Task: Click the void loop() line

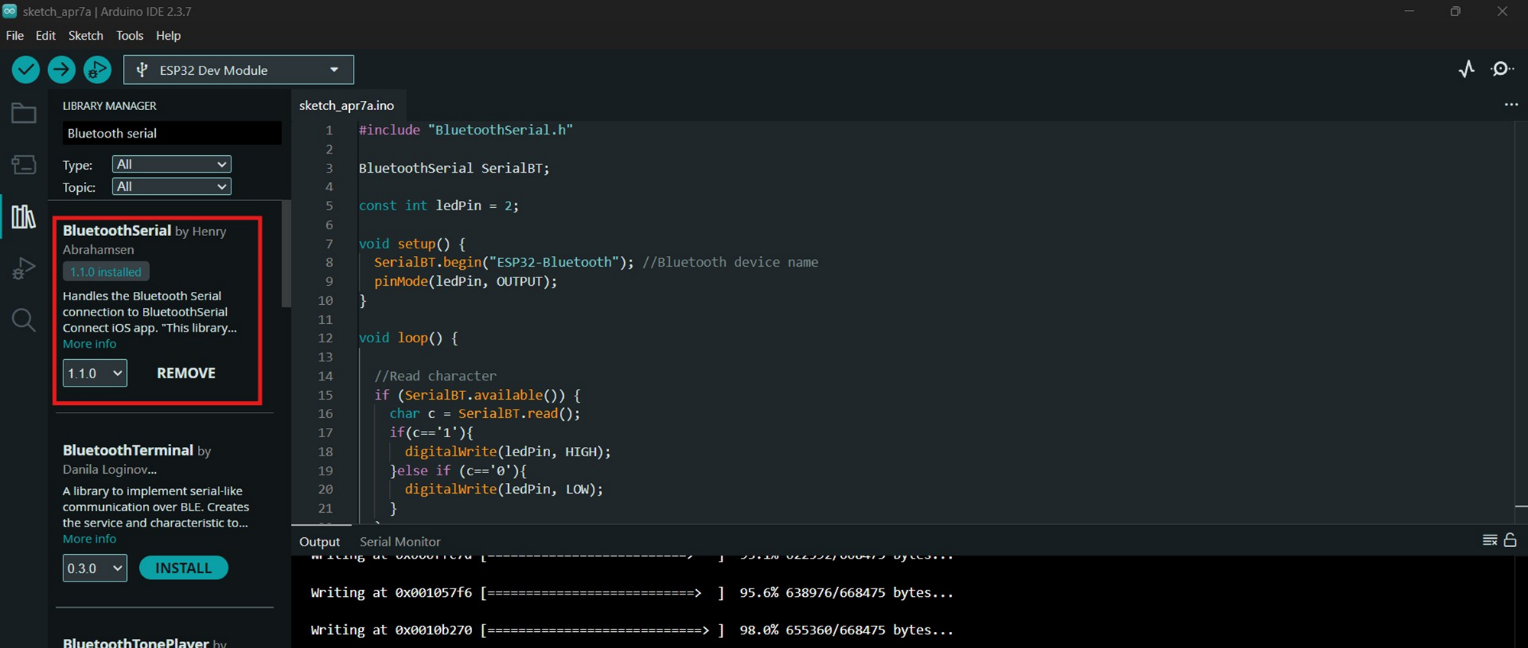Action: pyautogui.click(x=408, y=338)
